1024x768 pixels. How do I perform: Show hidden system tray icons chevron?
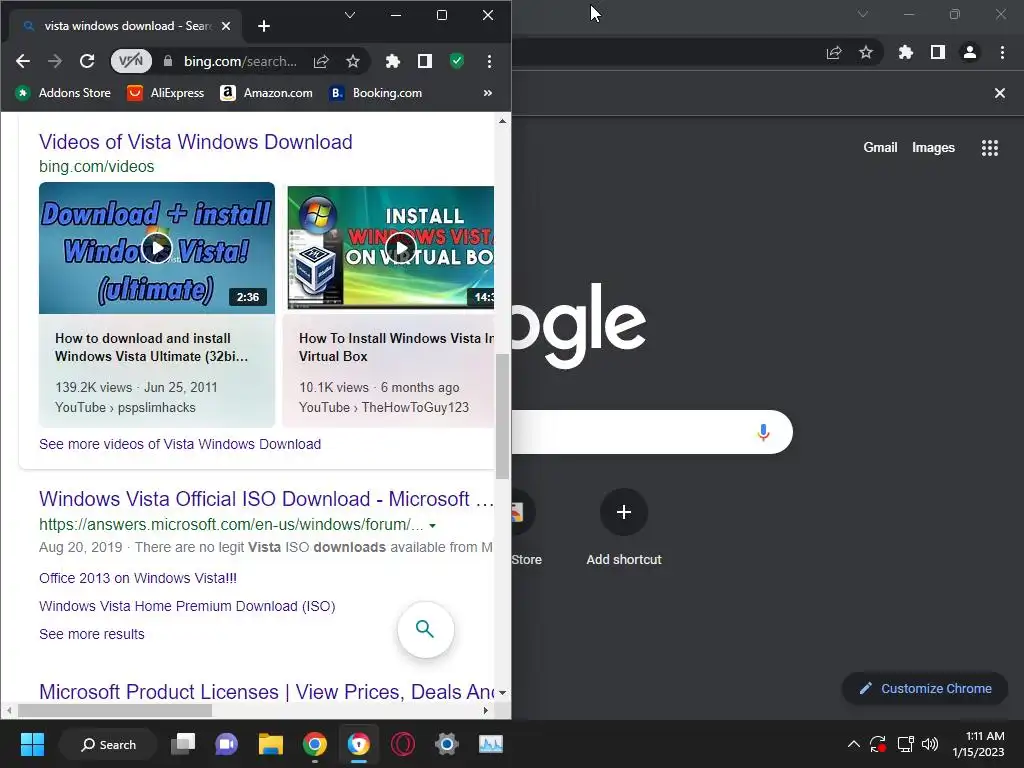(854, 744)
